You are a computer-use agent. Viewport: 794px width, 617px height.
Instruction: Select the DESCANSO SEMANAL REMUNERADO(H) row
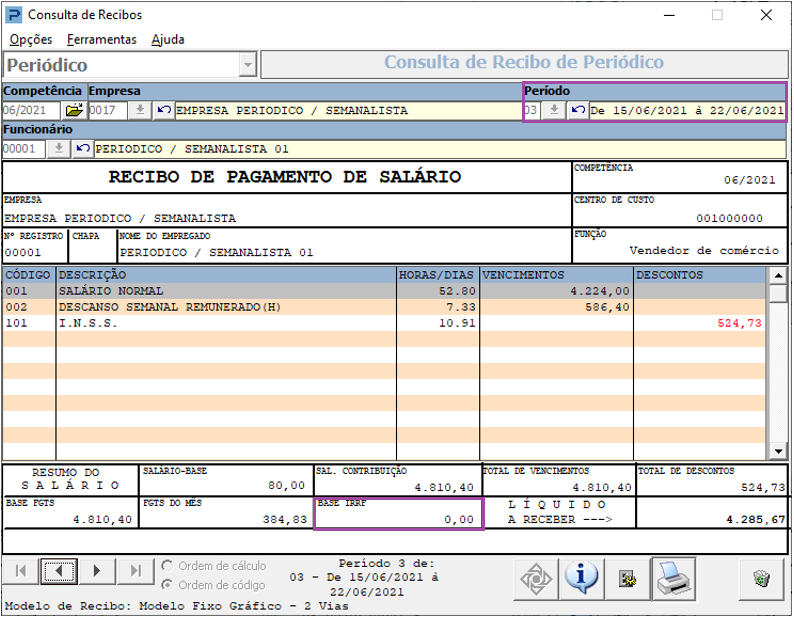click(x=384, y=307)
